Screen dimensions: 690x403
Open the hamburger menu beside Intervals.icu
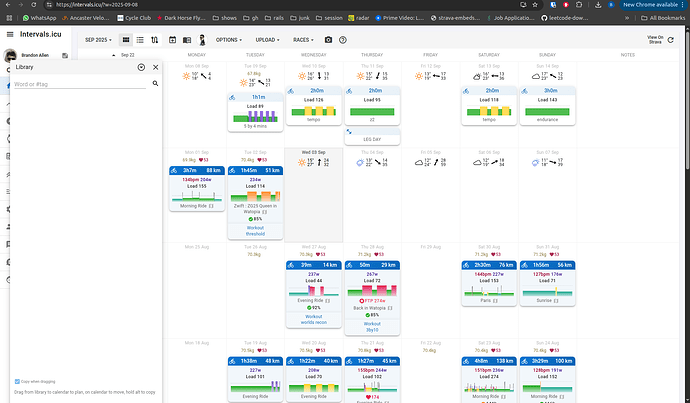tap(10, 34)
